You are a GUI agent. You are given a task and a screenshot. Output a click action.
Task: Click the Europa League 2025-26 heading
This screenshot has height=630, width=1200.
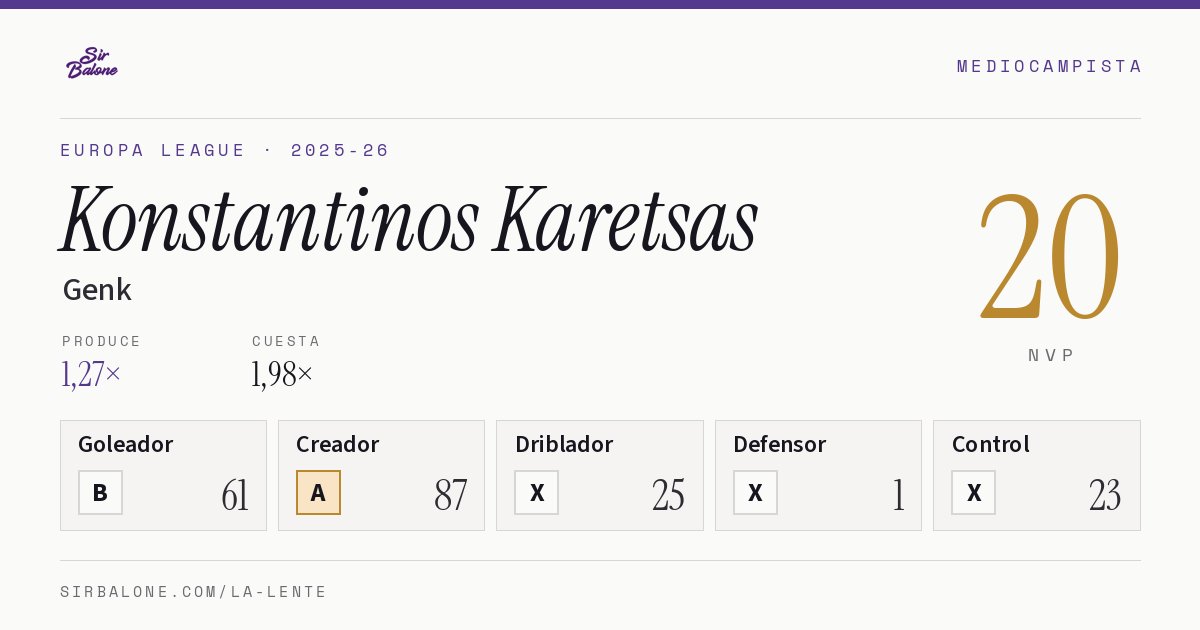(225, 150)
